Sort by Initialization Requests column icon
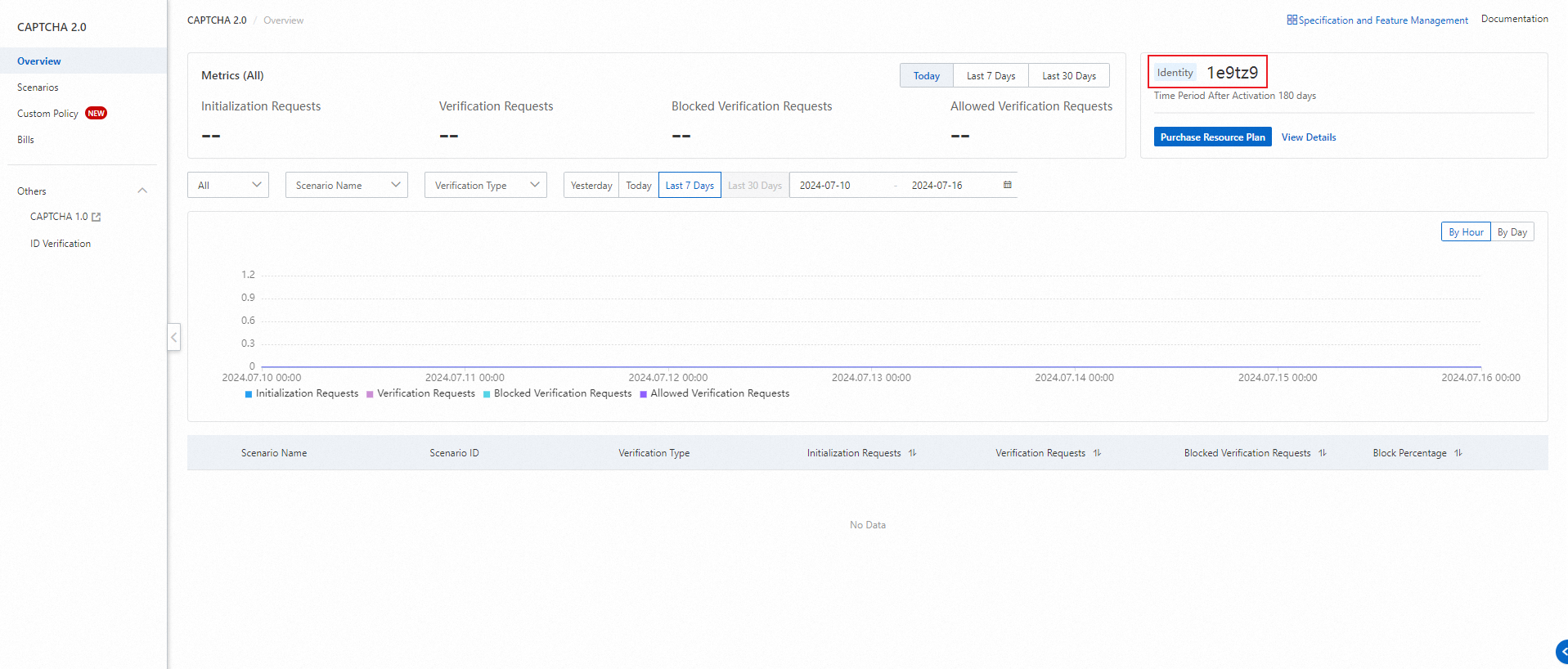This screenshot has width=1568, height=669. [x=912, y=453]
